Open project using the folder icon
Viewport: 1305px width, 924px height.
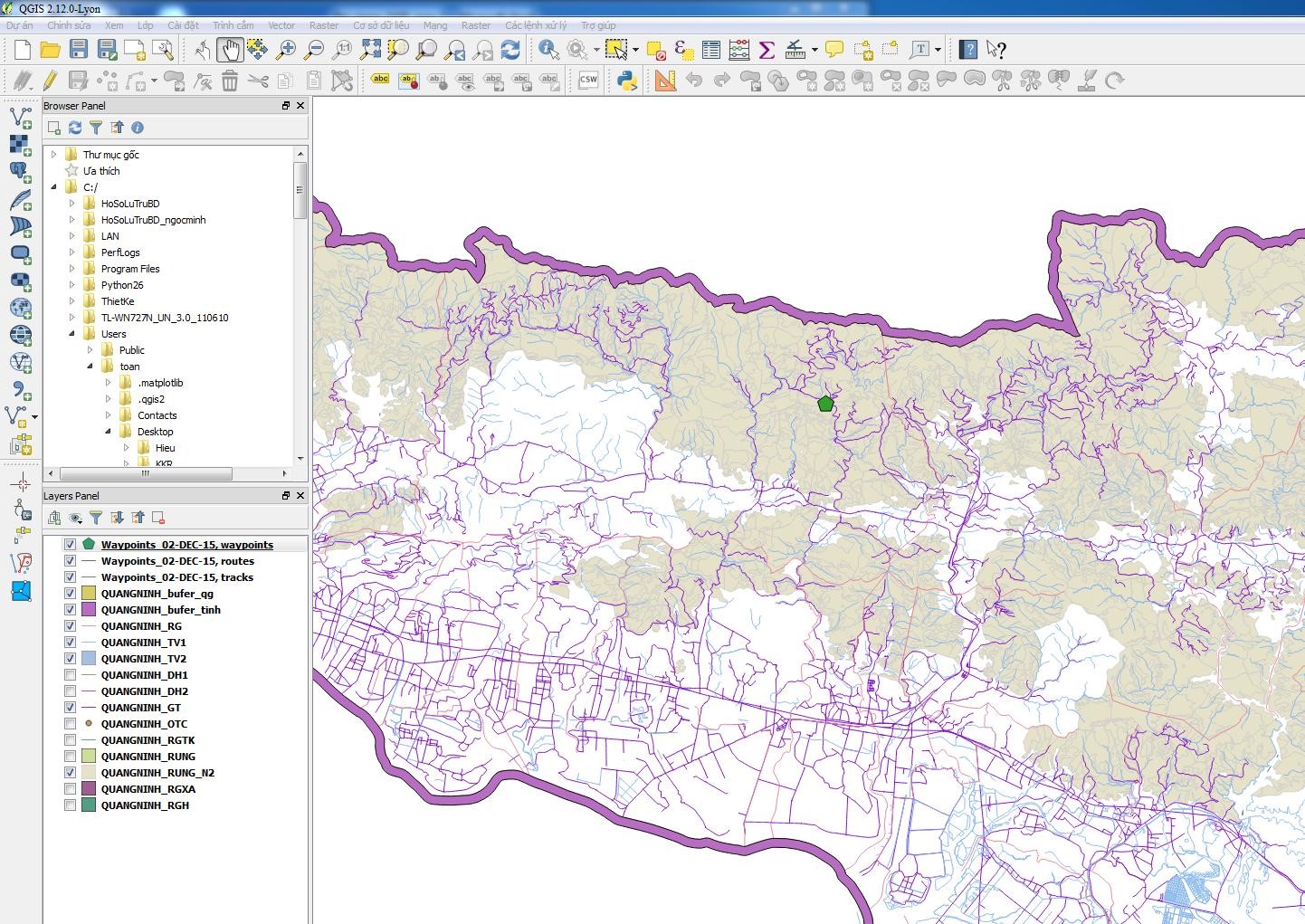click(x=51, y=50)
